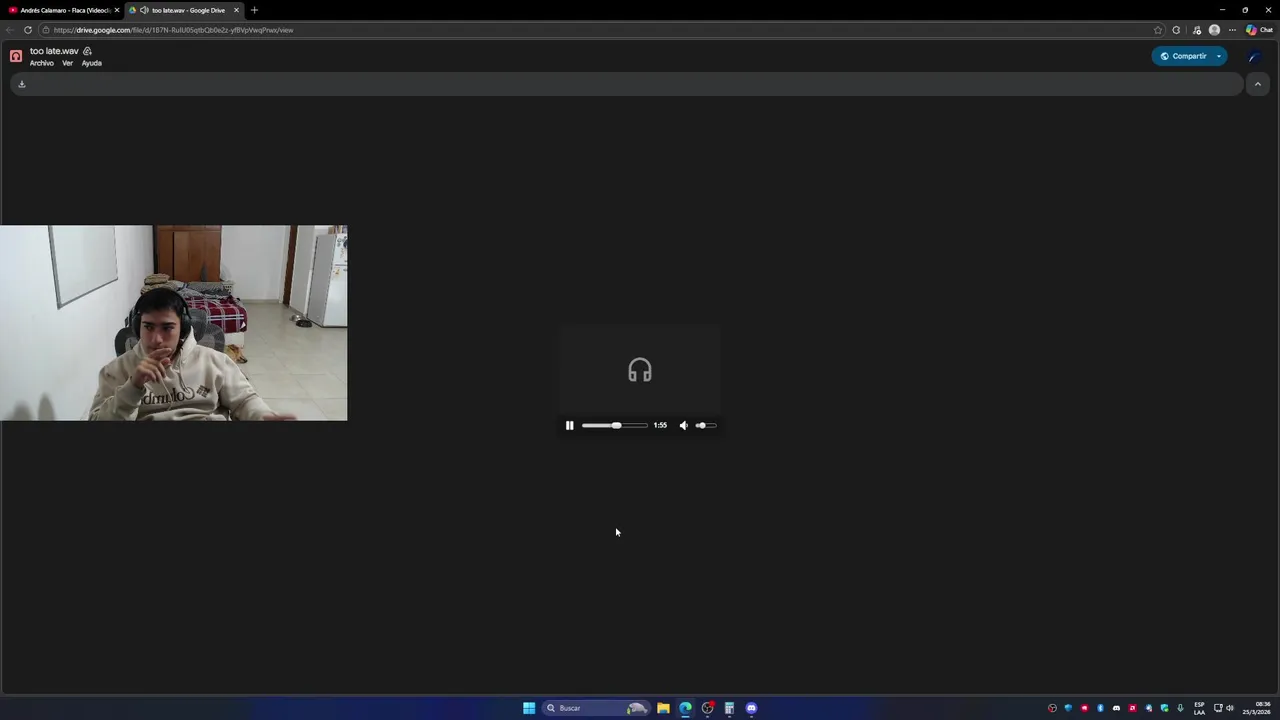Image resolution: width=1280 pixels, height=720 pixels.
Task: Click the taskbar Buscar search box
Action: (596, 708)
